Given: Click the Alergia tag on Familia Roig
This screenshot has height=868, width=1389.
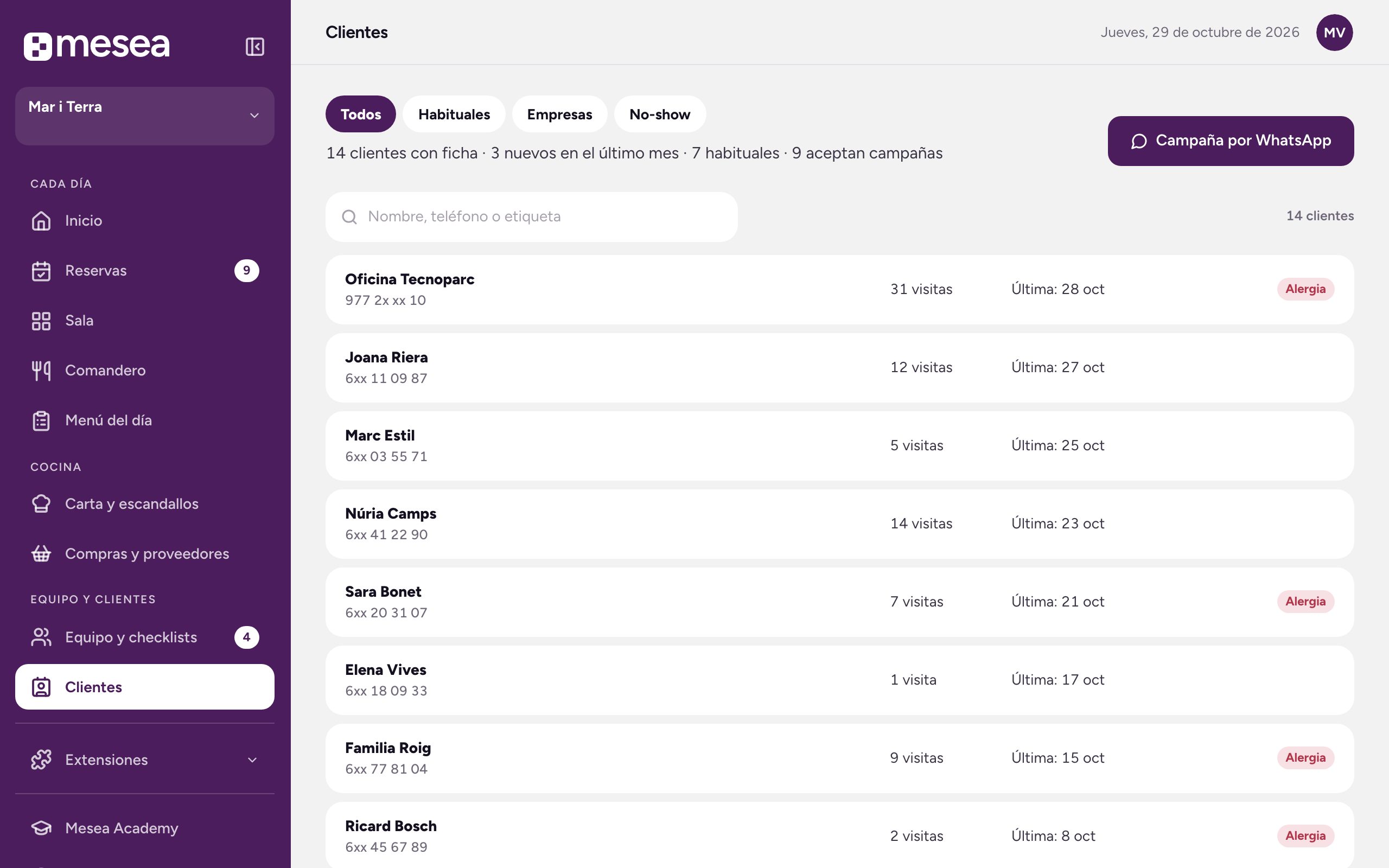Looking at the screenshot, I should (1305, 758).
